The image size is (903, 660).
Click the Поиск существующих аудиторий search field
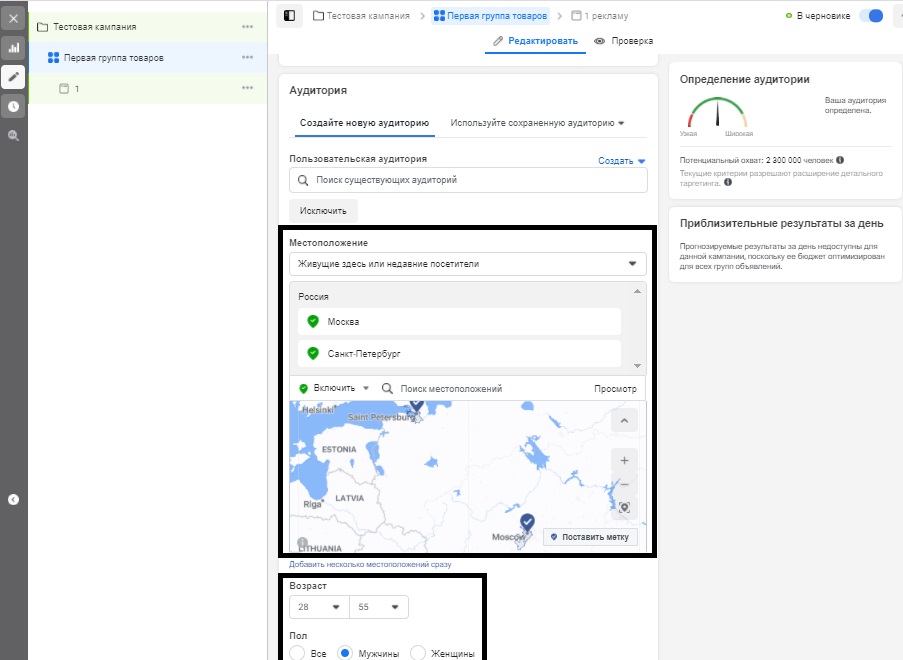click(x=468, y=180)
